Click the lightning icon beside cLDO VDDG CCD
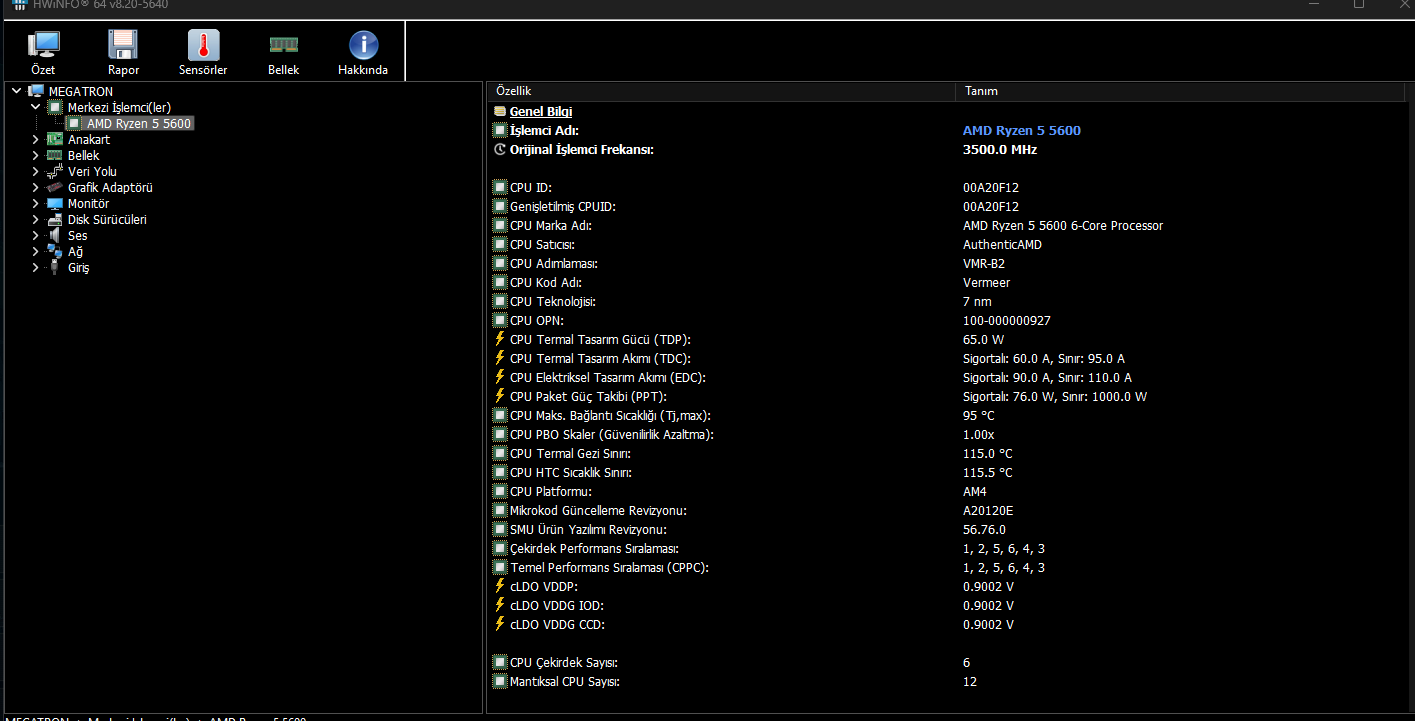The width and height of the screenshot is (1415, 721). coord(500,624)
